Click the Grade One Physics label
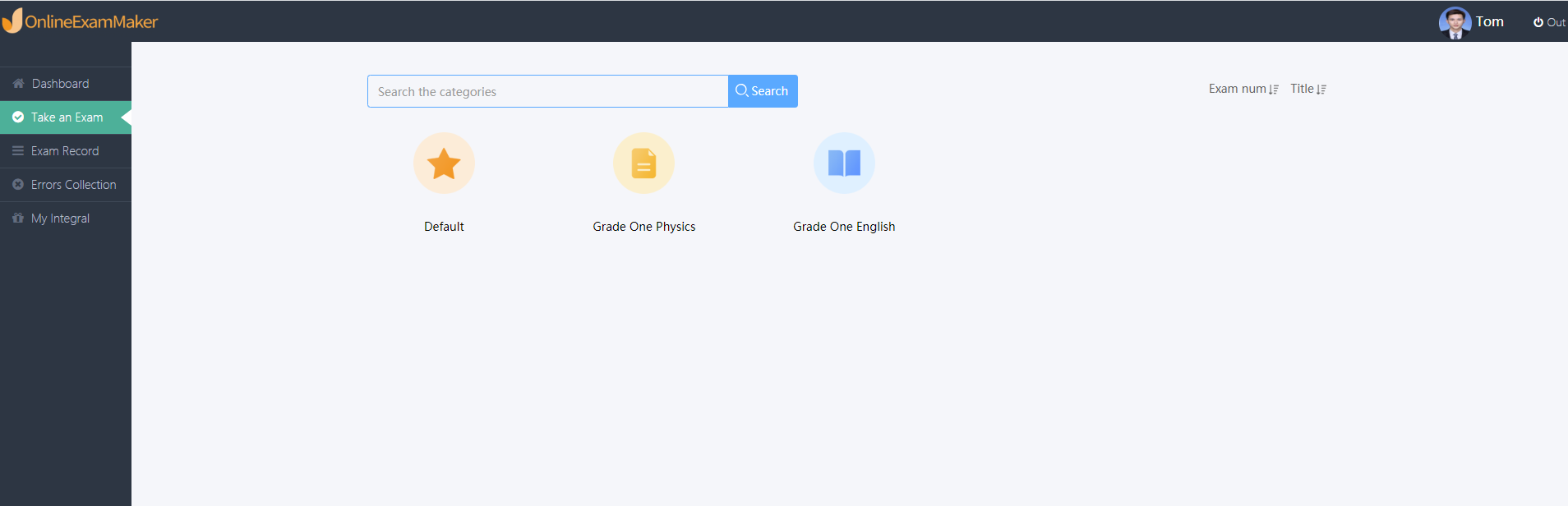The height and width of the screenshot is (506, 1568). point(644,227)
